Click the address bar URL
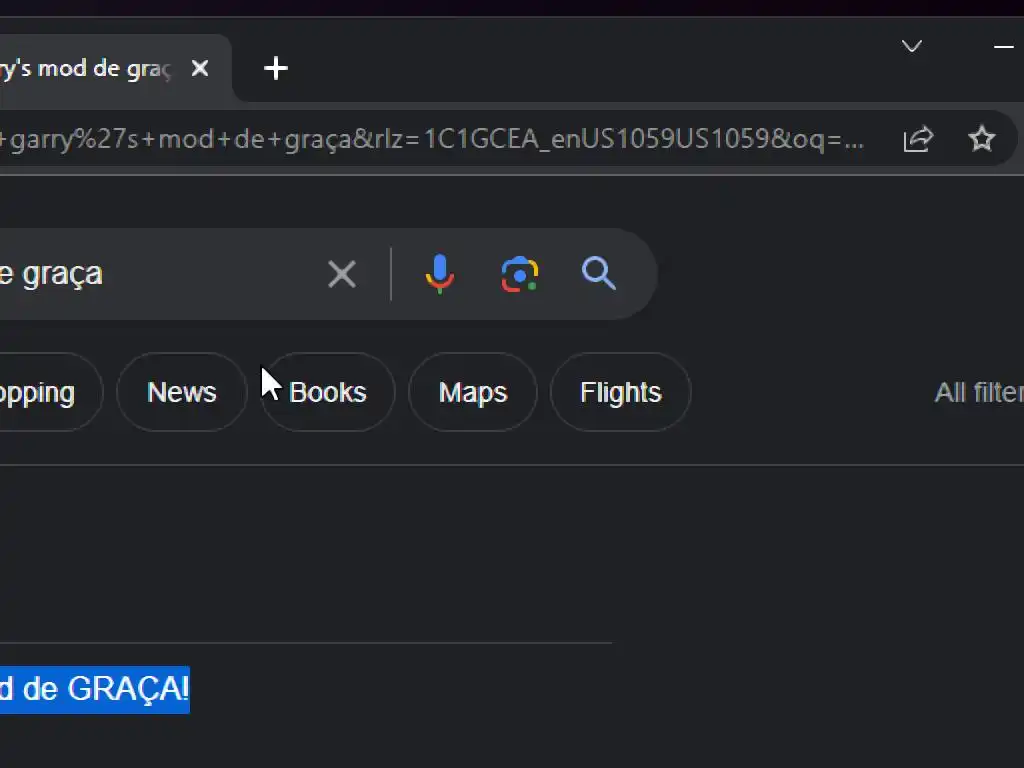The image size is (1024, 768). (x=432, y=139)
